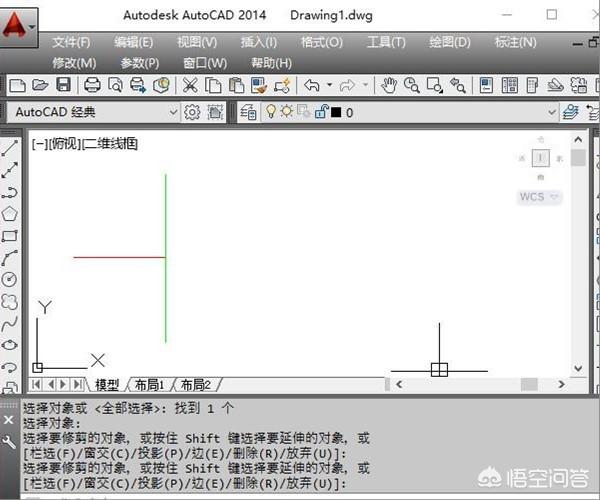The height and width of the screenshot is (500, 600).
Task: Open the 文件(F) menu
Action: click(71, 42)
